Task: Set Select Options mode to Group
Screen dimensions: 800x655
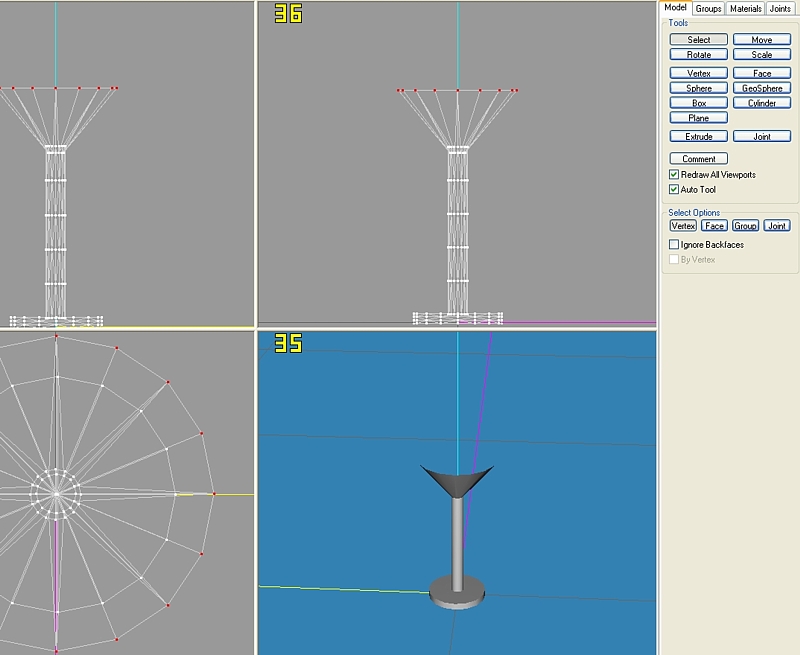Action: tap(745, 226)
